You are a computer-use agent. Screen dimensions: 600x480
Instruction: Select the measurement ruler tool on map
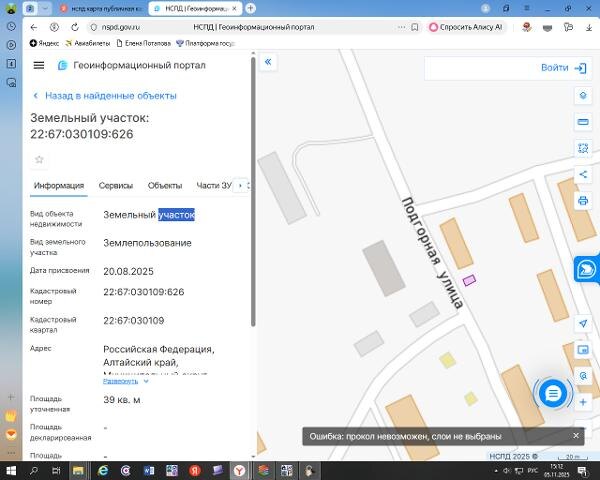[x=583, y=122]
